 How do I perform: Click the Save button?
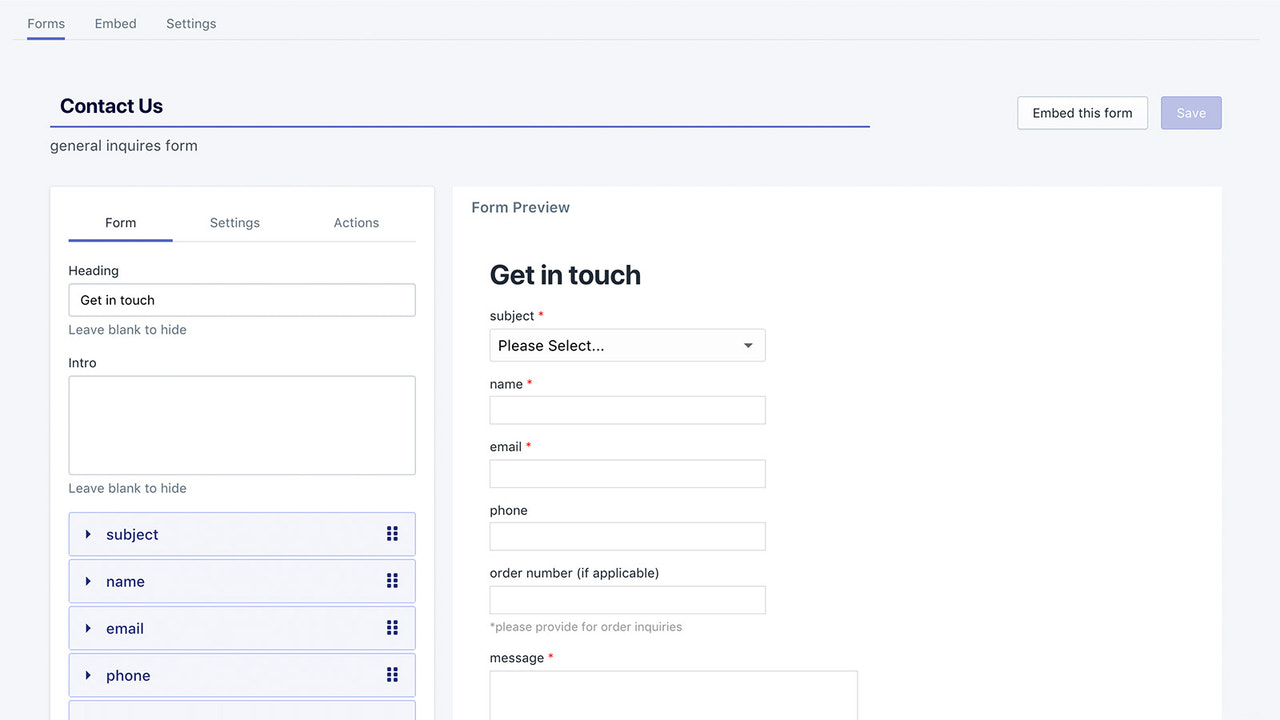(1191, 113)
